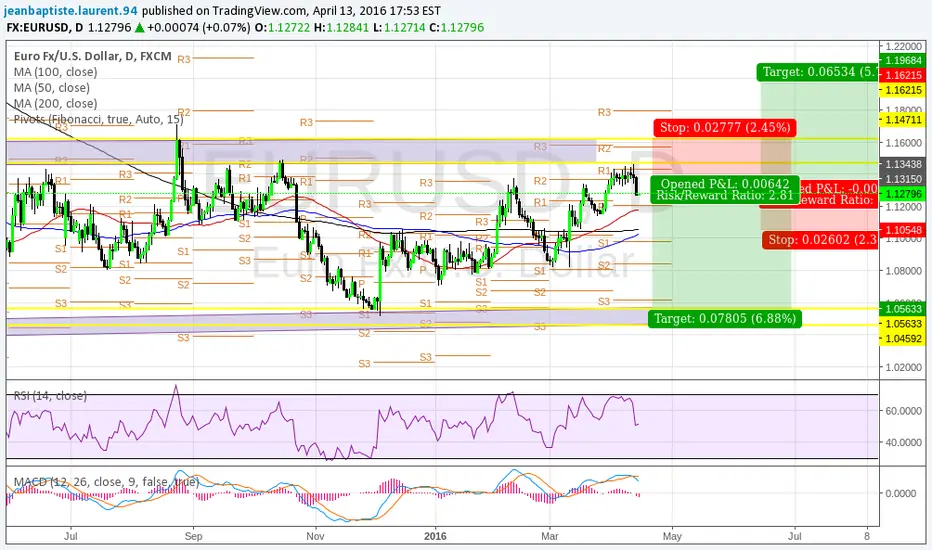Click the RSI 40.0000 scale value

903,442
